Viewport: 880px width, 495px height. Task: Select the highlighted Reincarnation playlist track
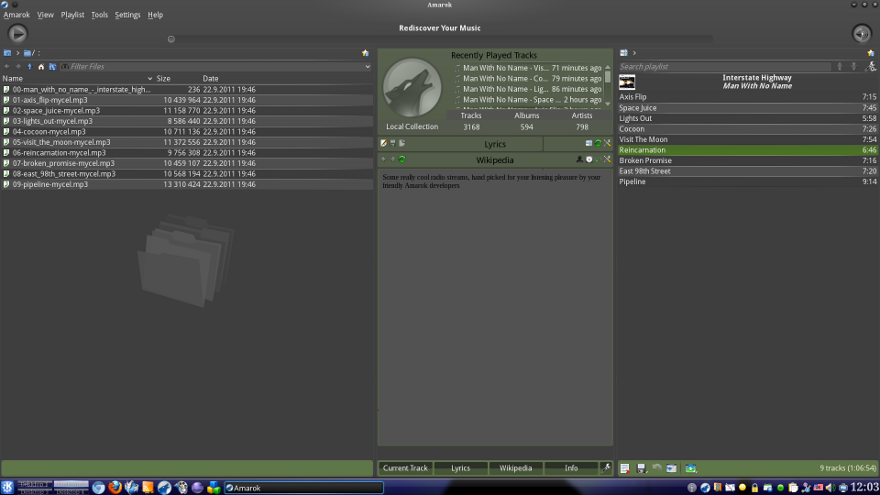(x=748, y=150)
